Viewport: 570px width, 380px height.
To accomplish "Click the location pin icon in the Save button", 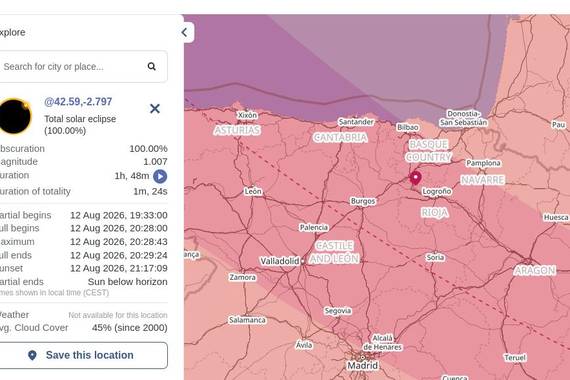I will (32, 355).
